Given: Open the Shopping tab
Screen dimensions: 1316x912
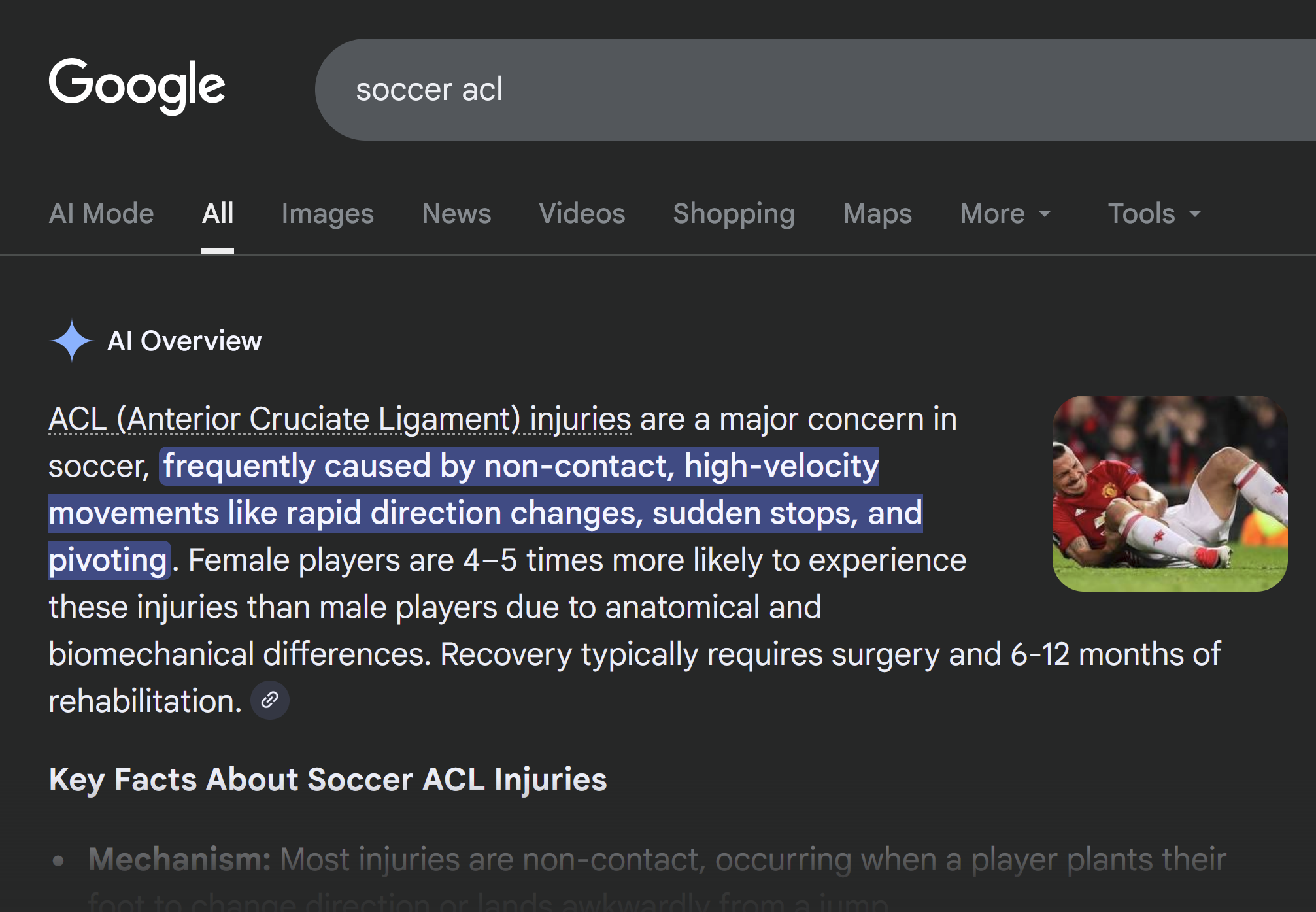Looking at the screenshot, I should [x=734, y=214].
